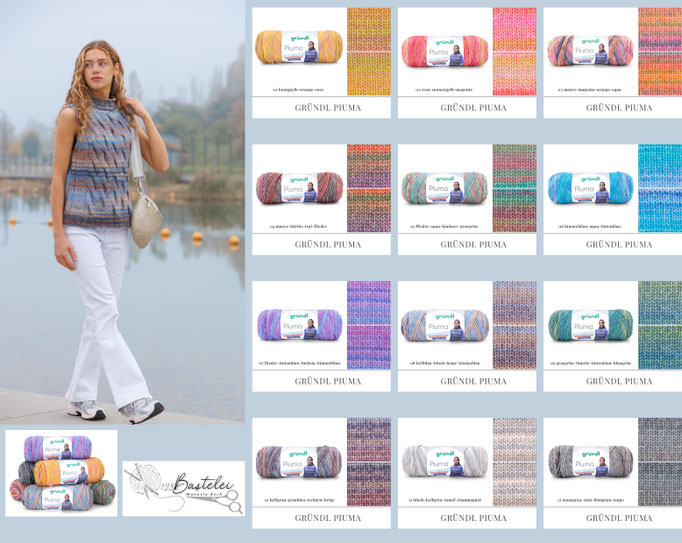Click GRÜNDL PIUMA title under the purple yarn
This screenshot has height=543, width=682.
point(328,382)
